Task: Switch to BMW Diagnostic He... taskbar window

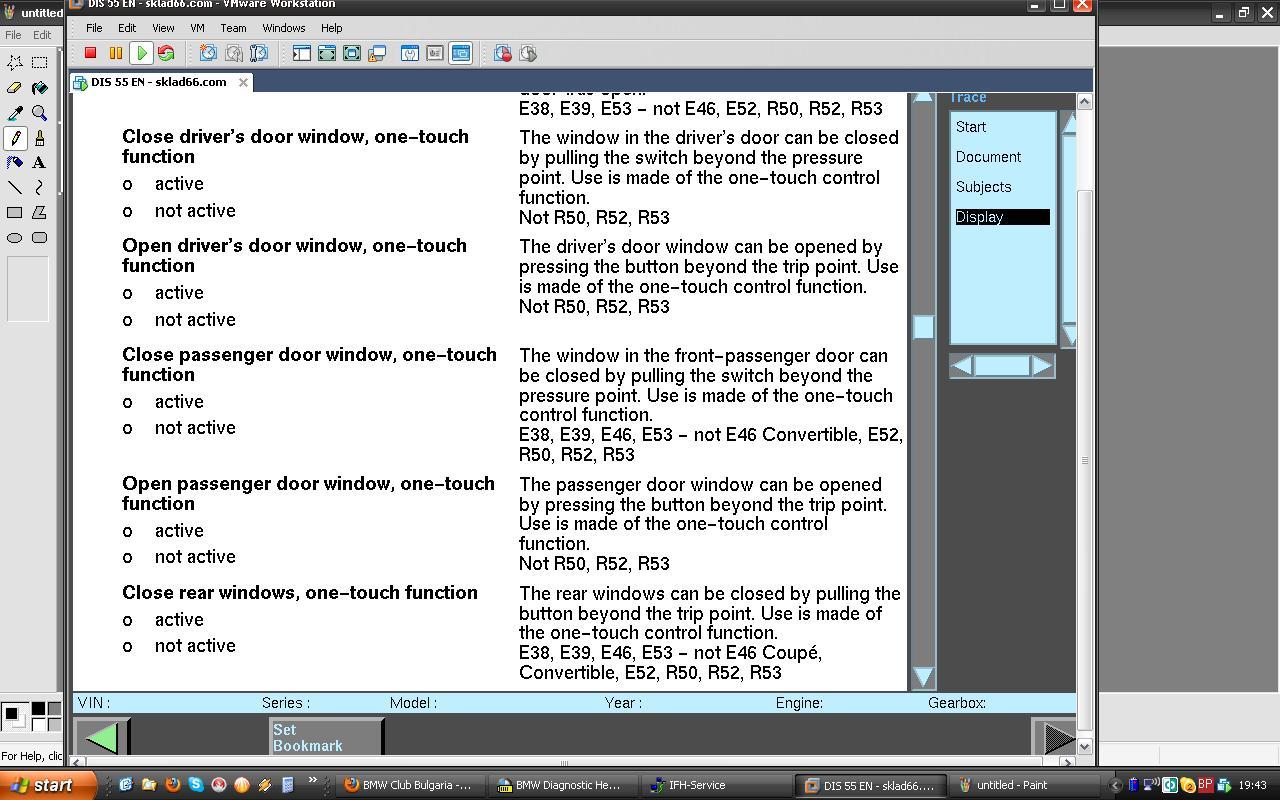Action: pos(561,785)
